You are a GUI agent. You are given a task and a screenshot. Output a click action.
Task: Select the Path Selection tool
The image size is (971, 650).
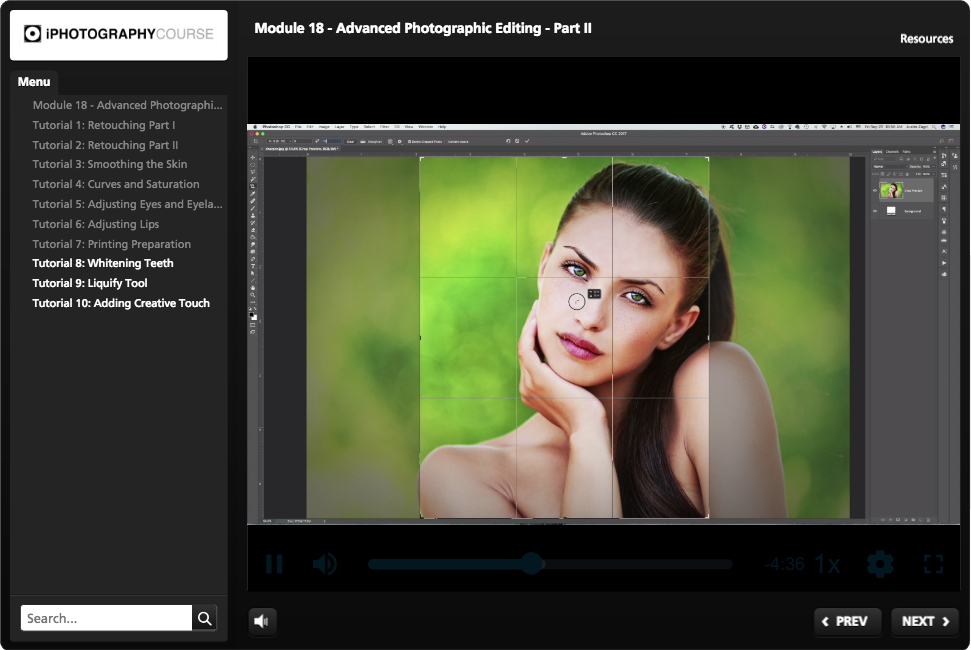(253, 273)
